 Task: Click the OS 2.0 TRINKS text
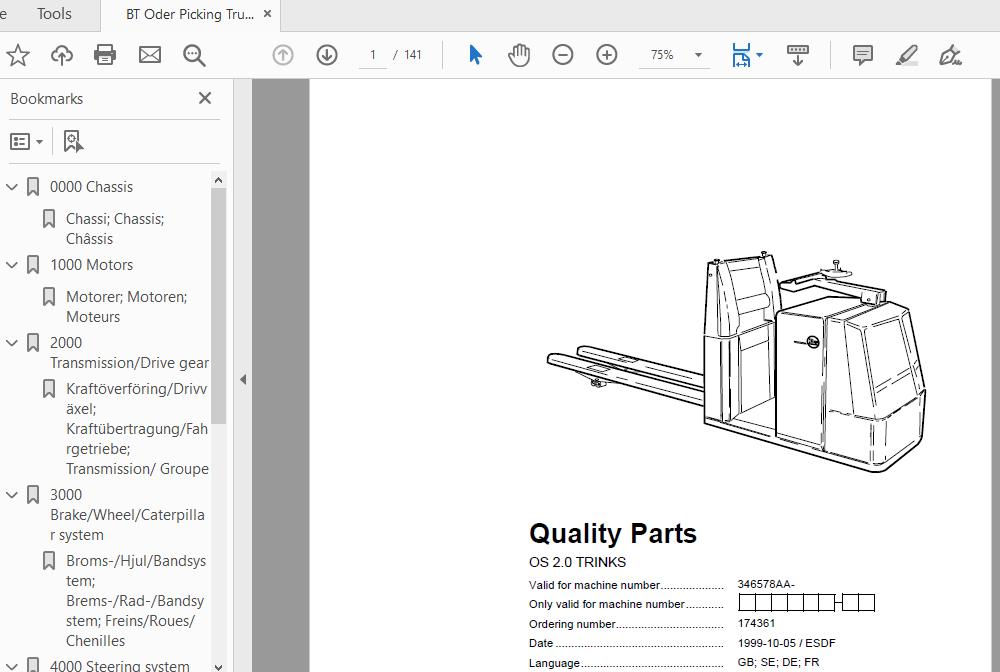click(x=577, y=562)
